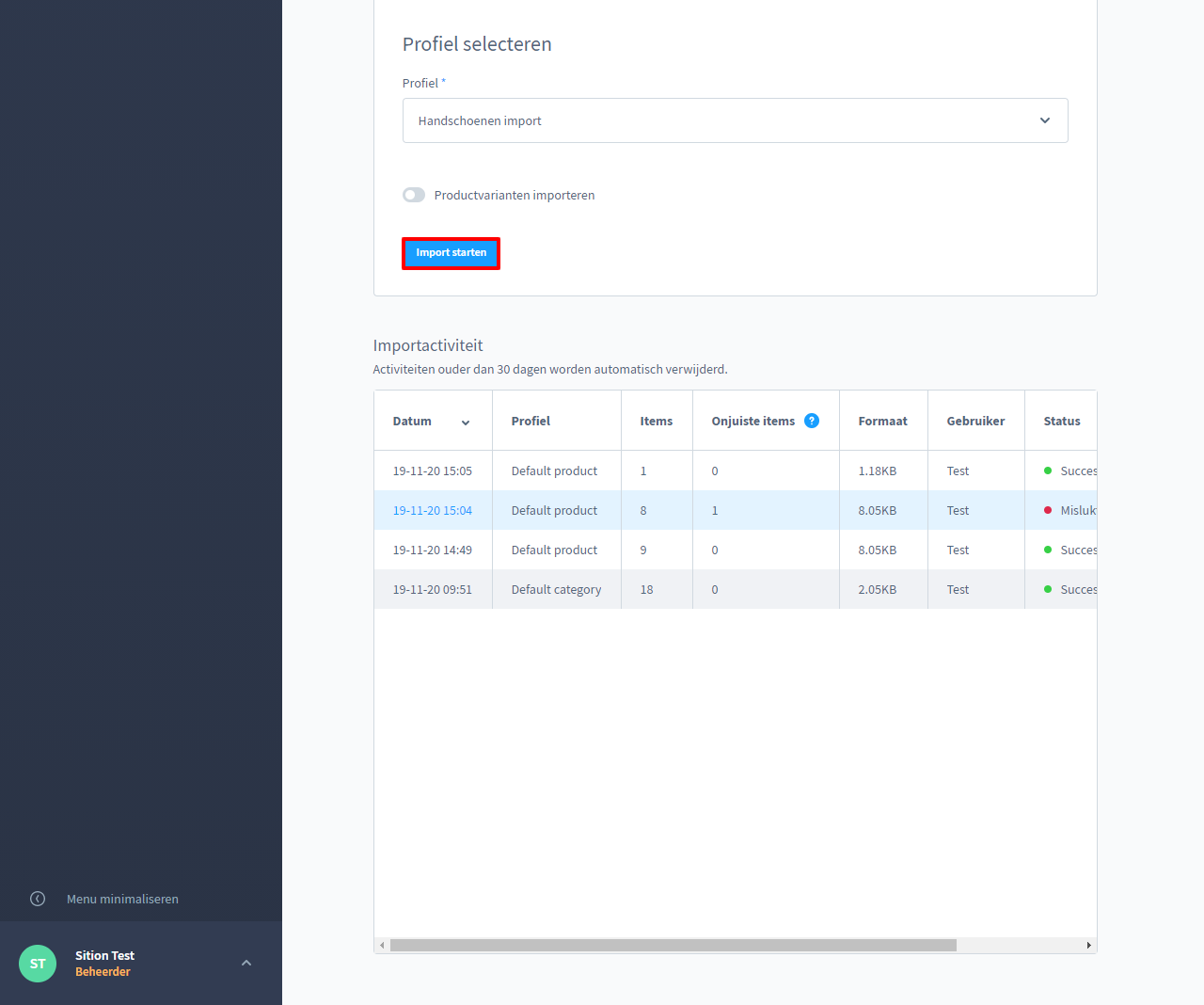Screen dimensions: 1204x1005
Task: Click the horizontal scrollbar left arrow
Action: 382,945
